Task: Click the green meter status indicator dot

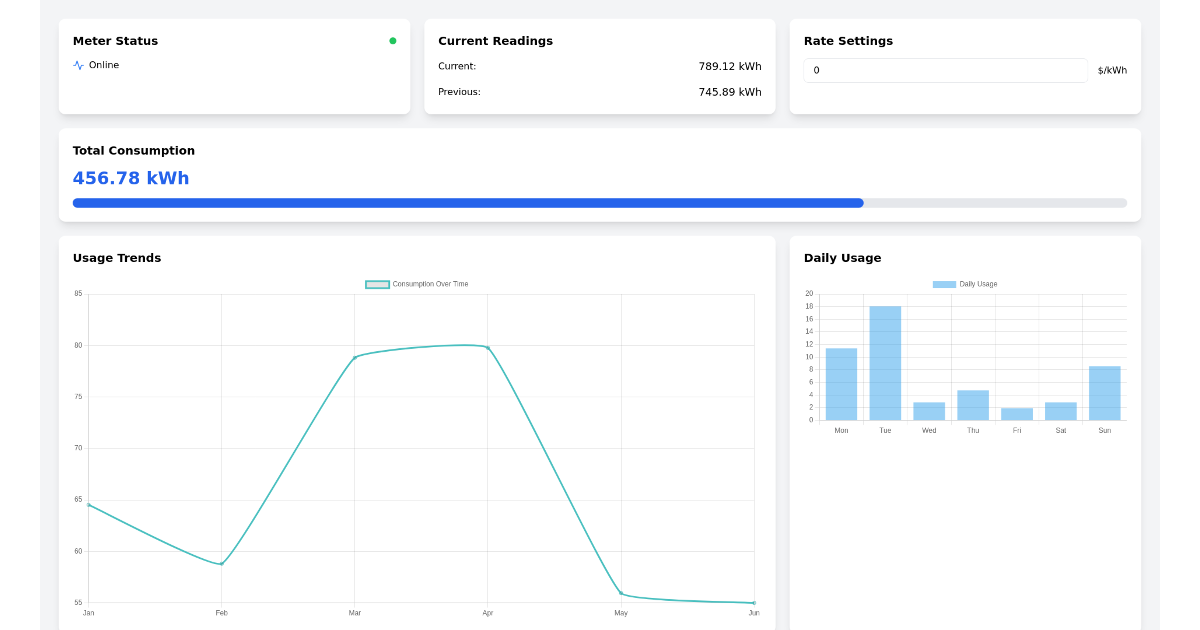Action: (393, 41)
